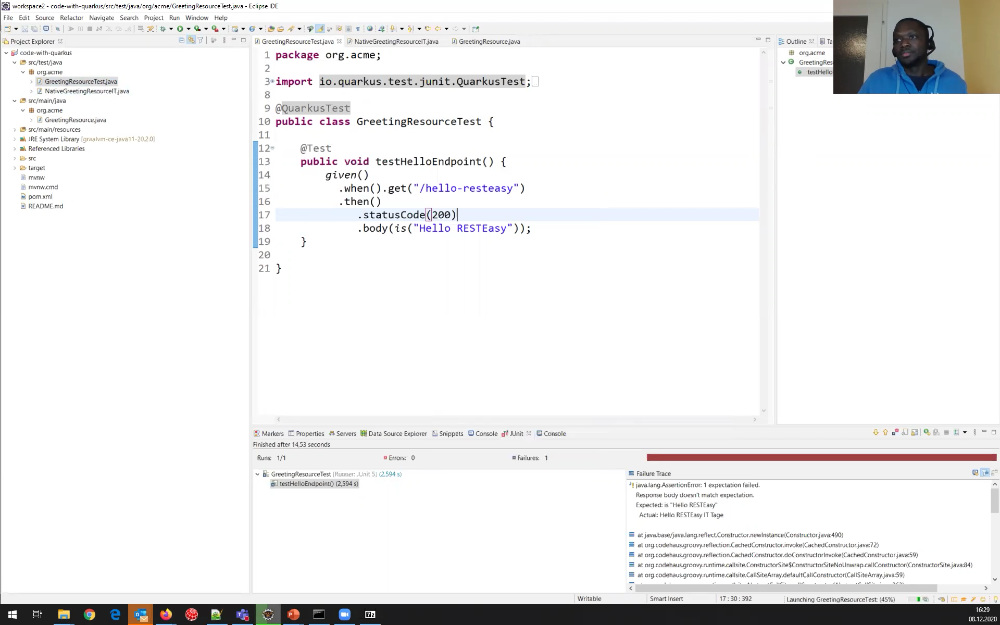Open the Run dropdown arrow
The width and height of the screenshot is (1000, 625).
[x=188, y=29]
